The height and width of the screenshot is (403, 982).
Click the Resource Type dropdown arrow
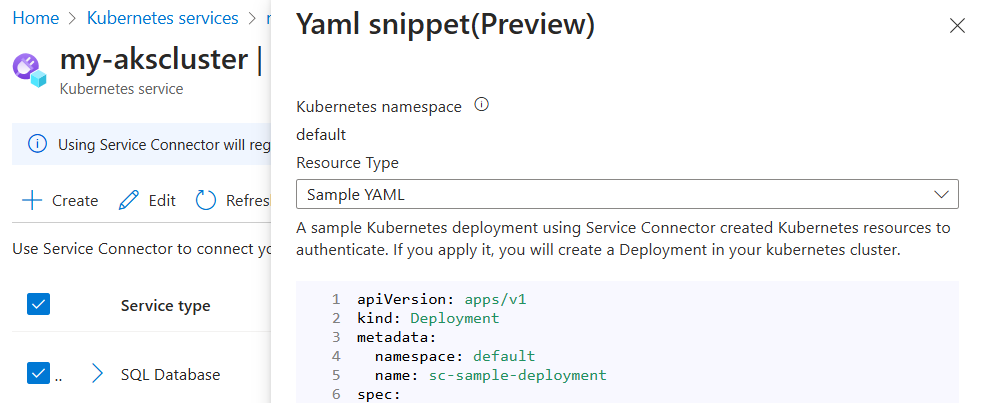click(x=941, y=194)
